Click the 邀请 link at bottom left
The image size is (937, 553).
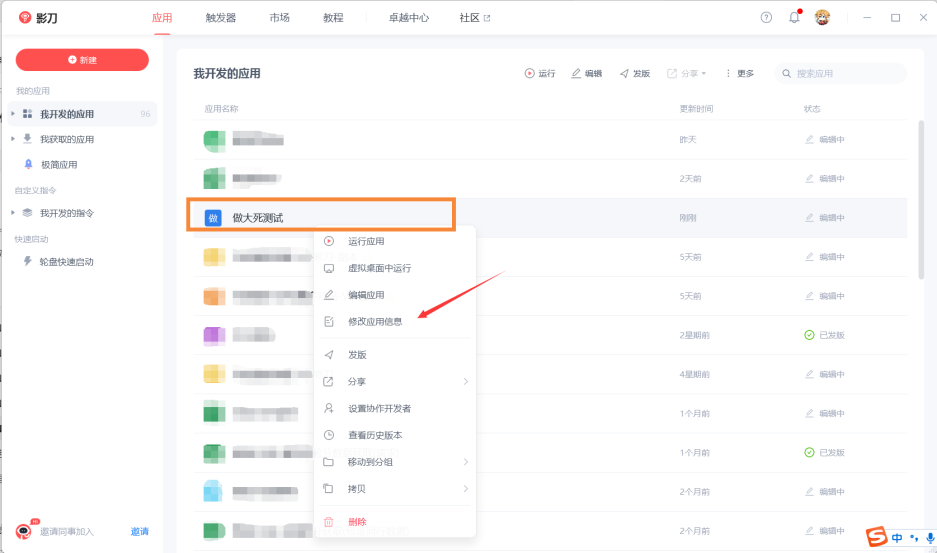click(140, 531)
